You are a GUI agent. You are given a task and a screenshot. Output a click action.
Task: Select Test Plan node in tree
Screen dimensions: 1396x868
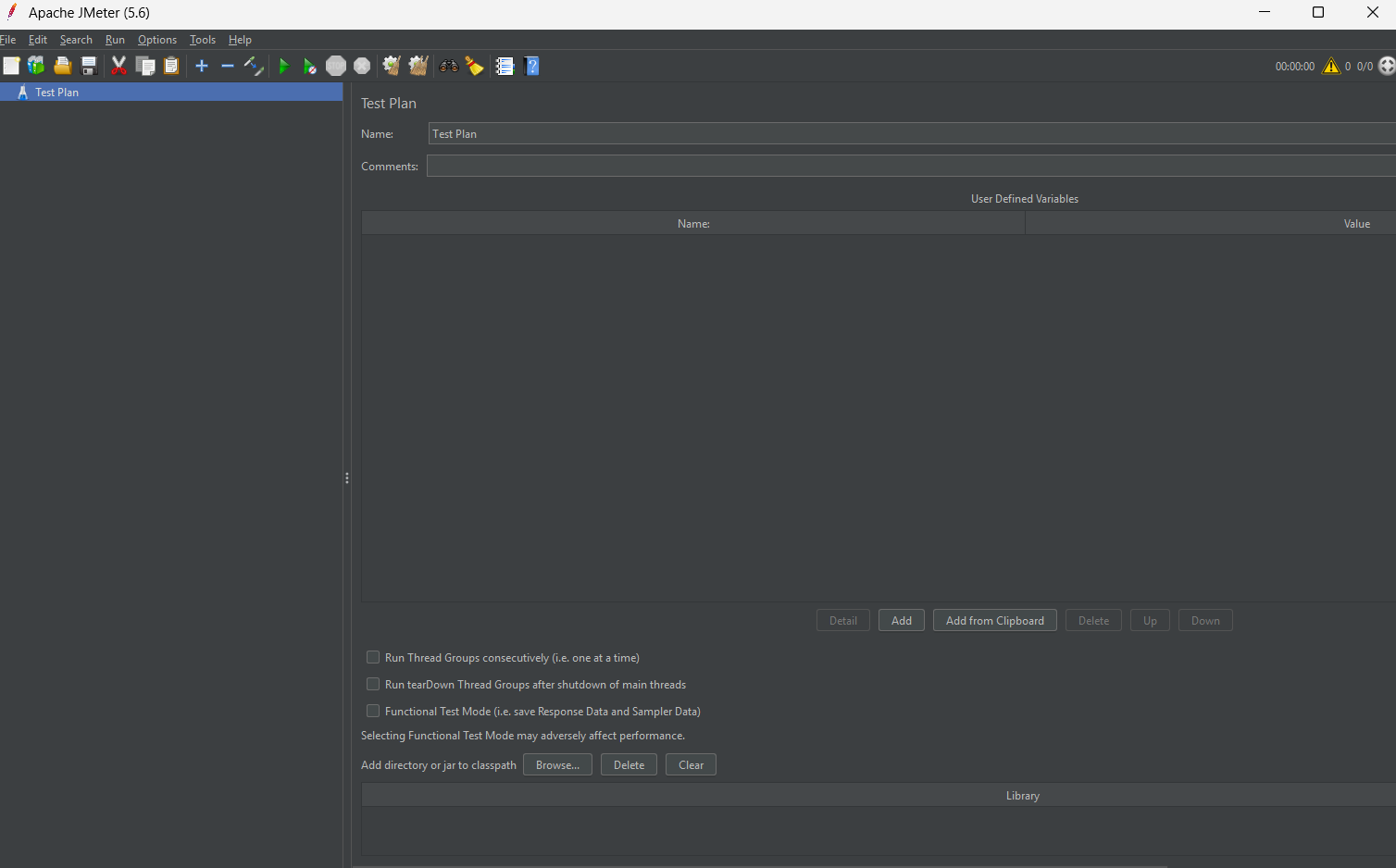(x=171, y=92)
